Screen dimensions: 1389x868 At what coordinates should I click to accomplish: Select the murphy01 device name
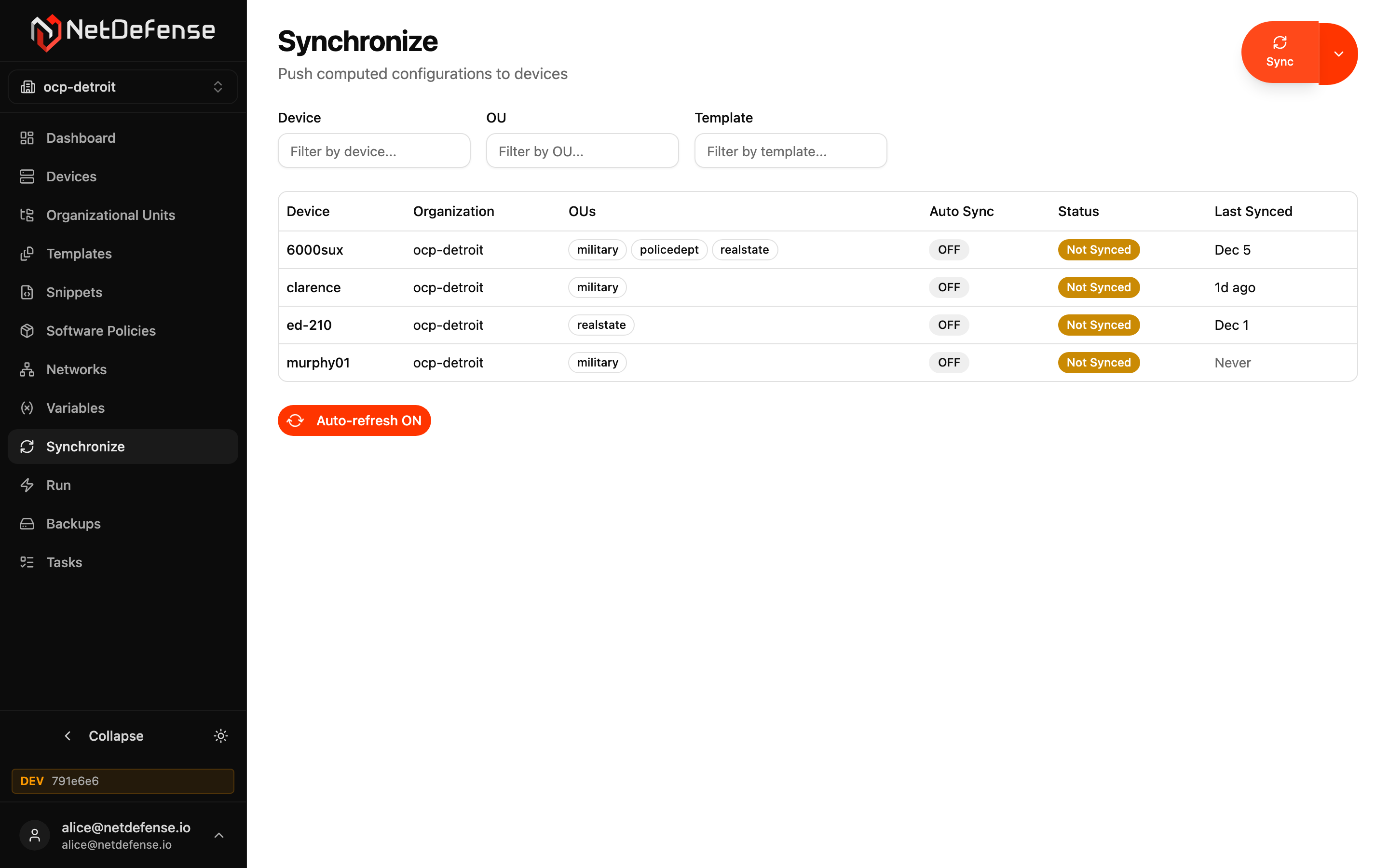click(x=318, y=362)
